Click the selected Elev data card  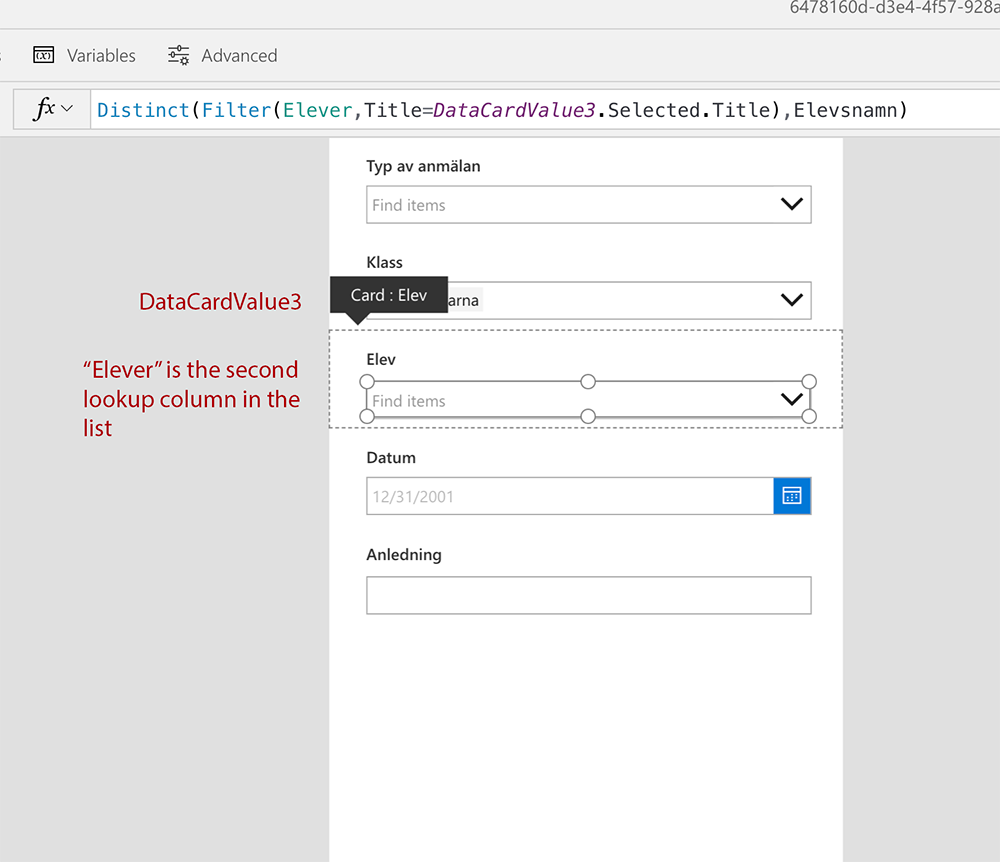click(x=588, y=379)
